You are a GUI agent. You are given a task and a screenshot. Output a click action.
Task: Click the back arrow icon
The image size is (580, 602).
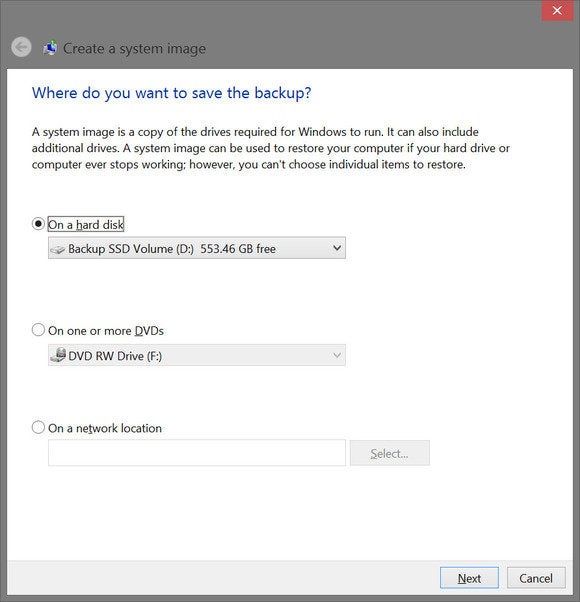pos(21,47)
